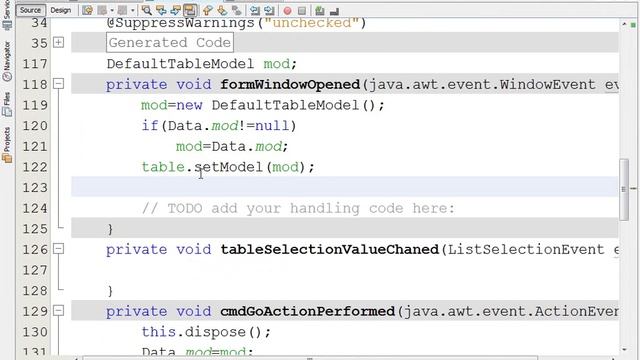640x360 pixels.
Task: Click Stop Macro Recording icon
Action: [302, 11]
